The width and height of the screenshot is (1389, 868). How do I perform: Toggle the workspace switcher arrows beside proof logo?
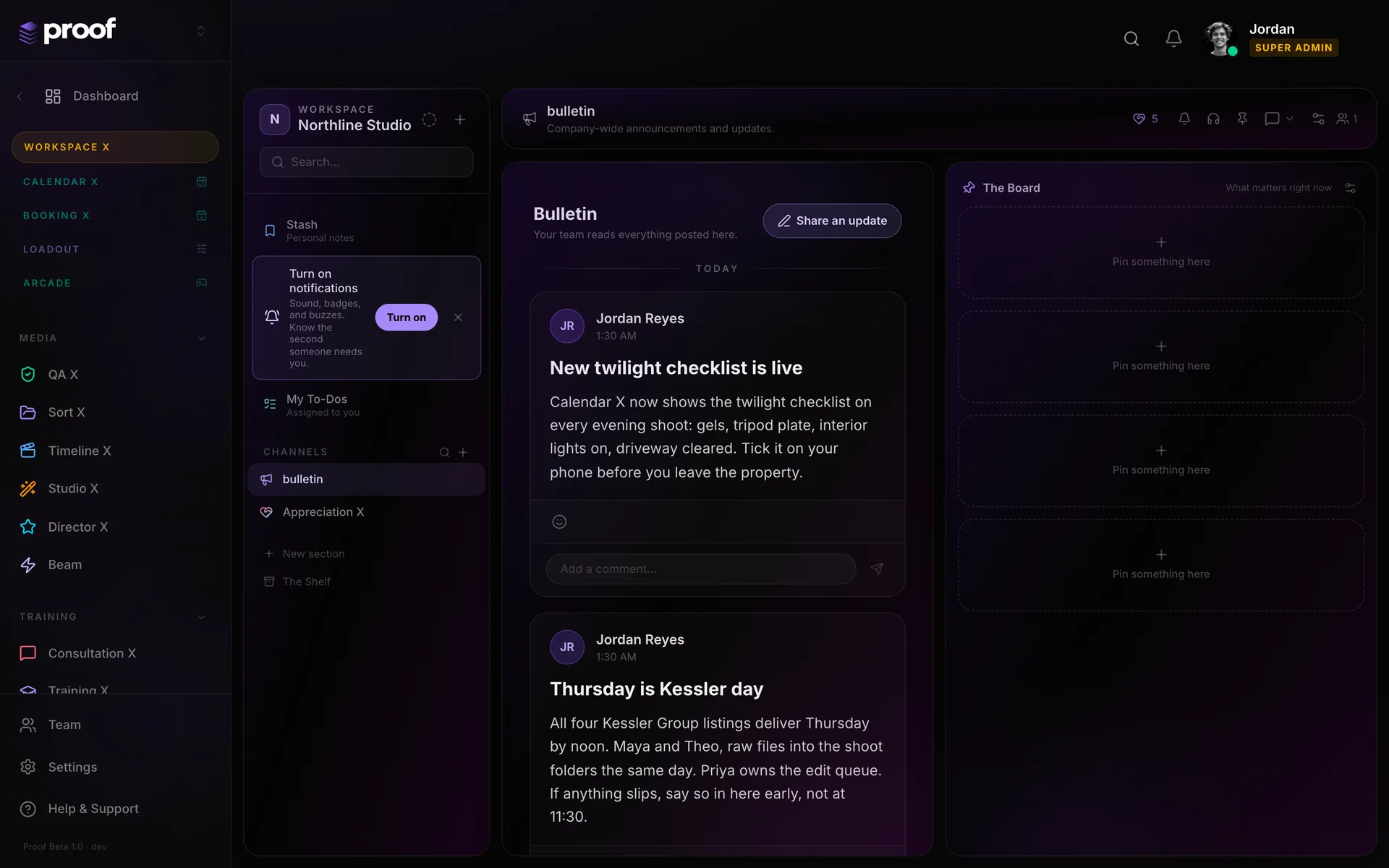200,30
